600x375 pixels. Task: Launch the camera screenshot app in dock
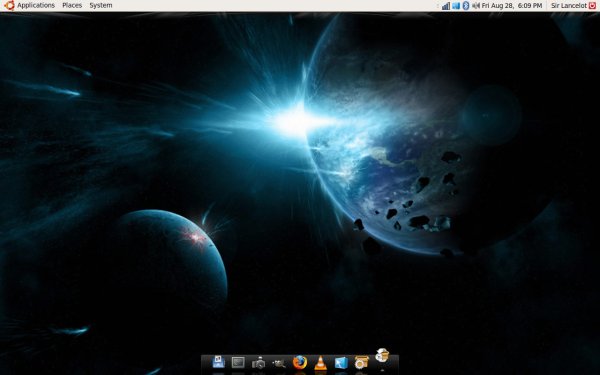click(259, 362)
